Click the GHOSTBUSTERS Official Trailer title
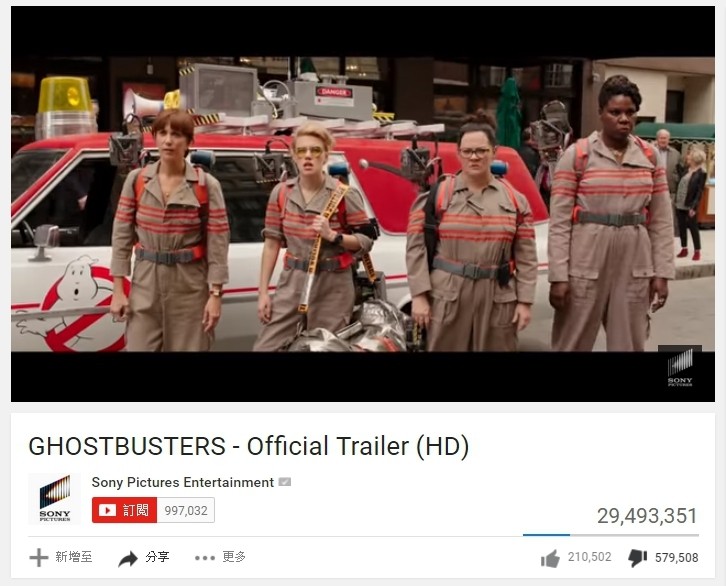Screen dimensions: 726x586 249,446
